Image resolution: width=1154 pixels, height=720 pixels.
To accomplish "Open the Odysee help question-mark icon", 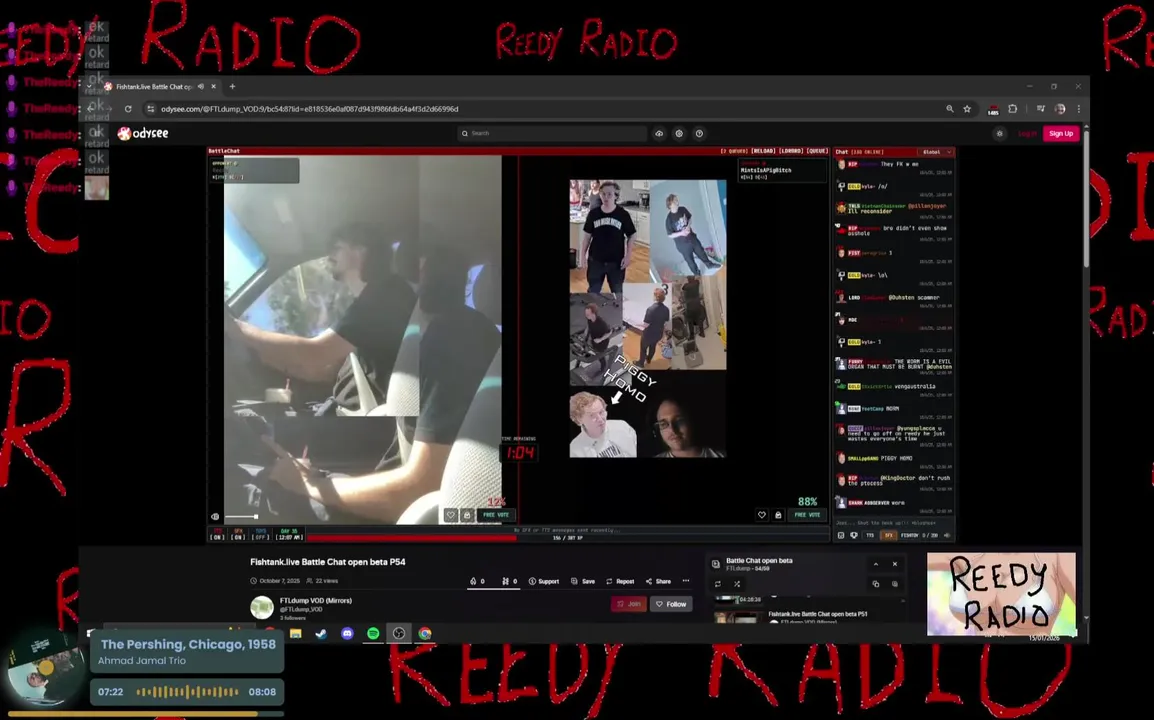I will point(699,133).
